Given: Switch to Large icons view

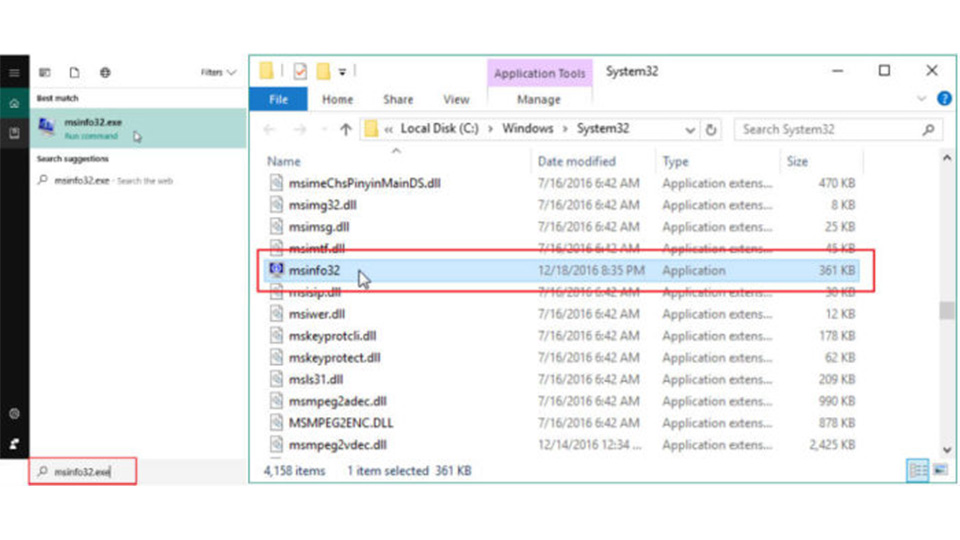Looking at the screenshot, I should (940, 470).
